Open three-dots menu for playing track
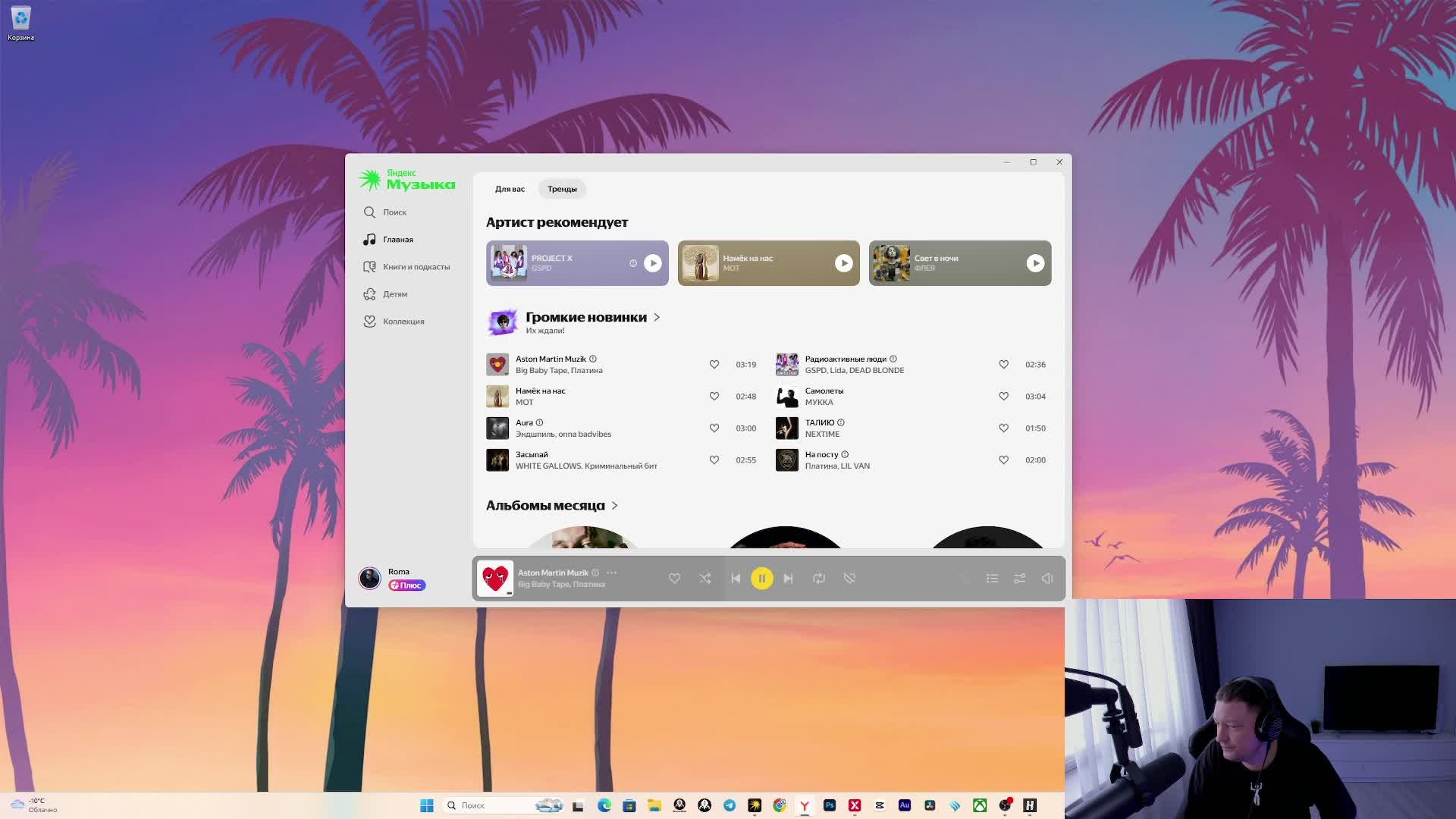The height and width of the screenshot is (819, 1456). [x=611, y=573]
